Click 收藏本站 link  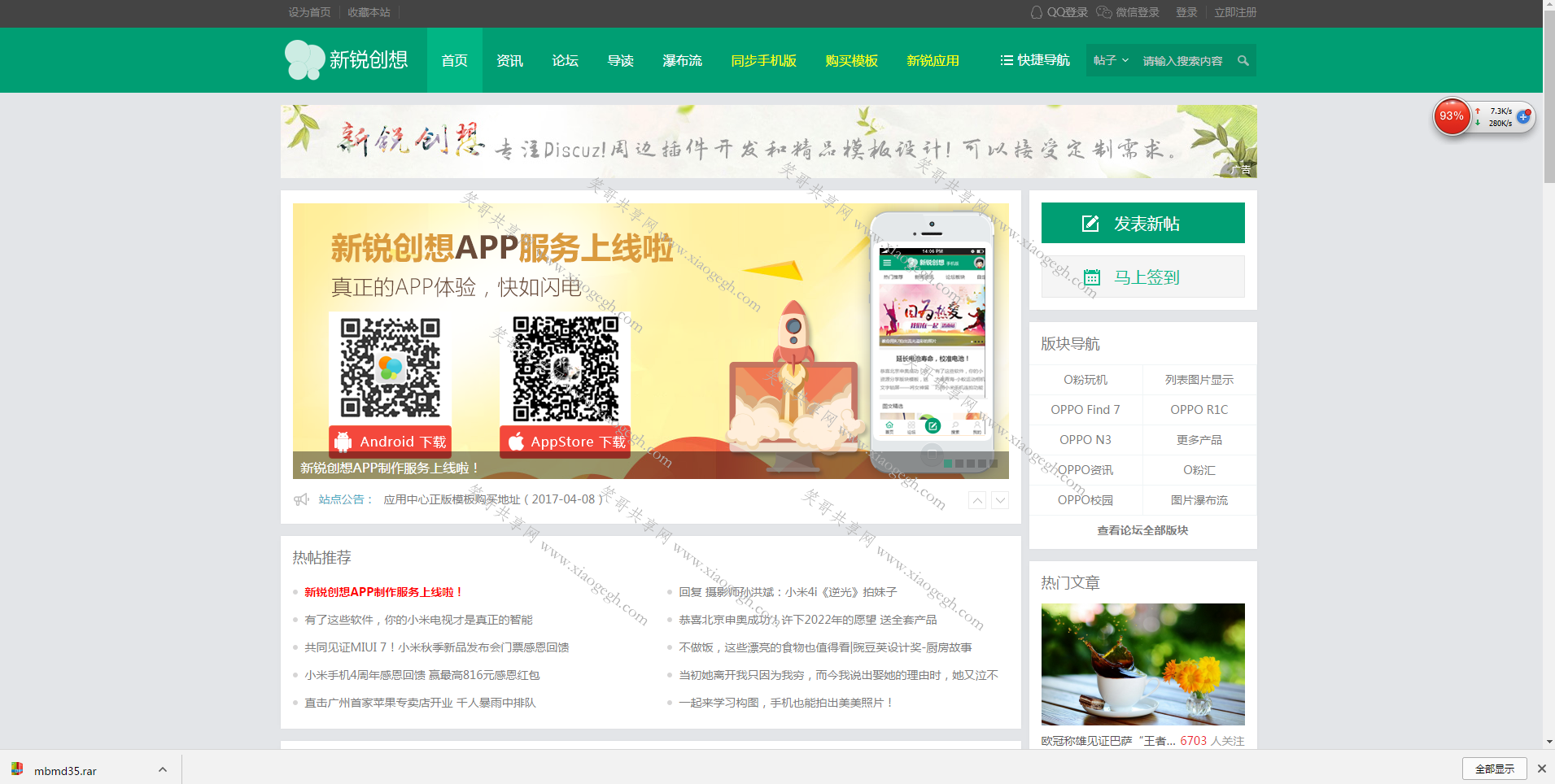coord(369,12)
